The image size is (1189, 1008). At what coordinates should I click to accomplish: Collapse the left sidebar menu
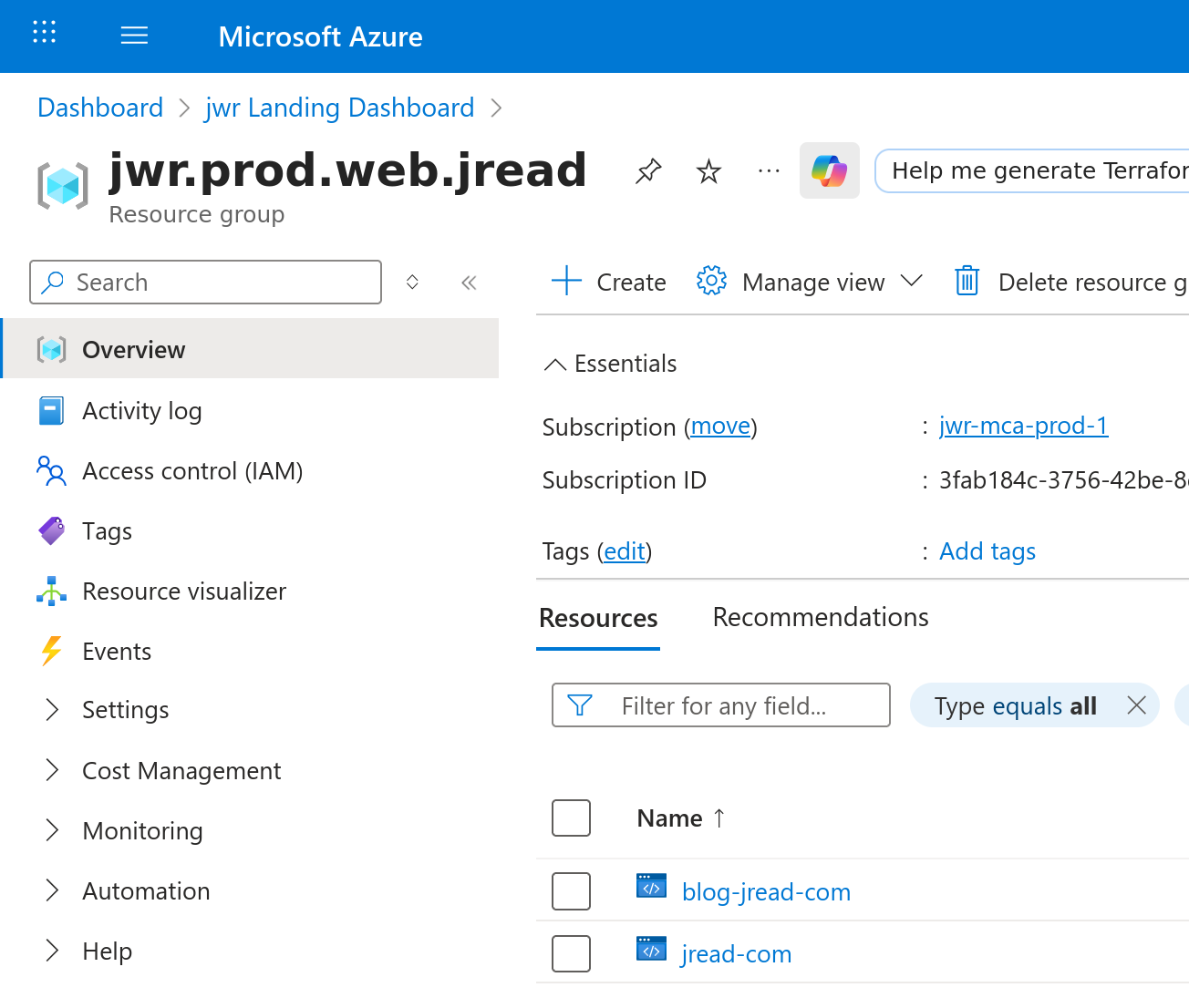click(469, 283)
